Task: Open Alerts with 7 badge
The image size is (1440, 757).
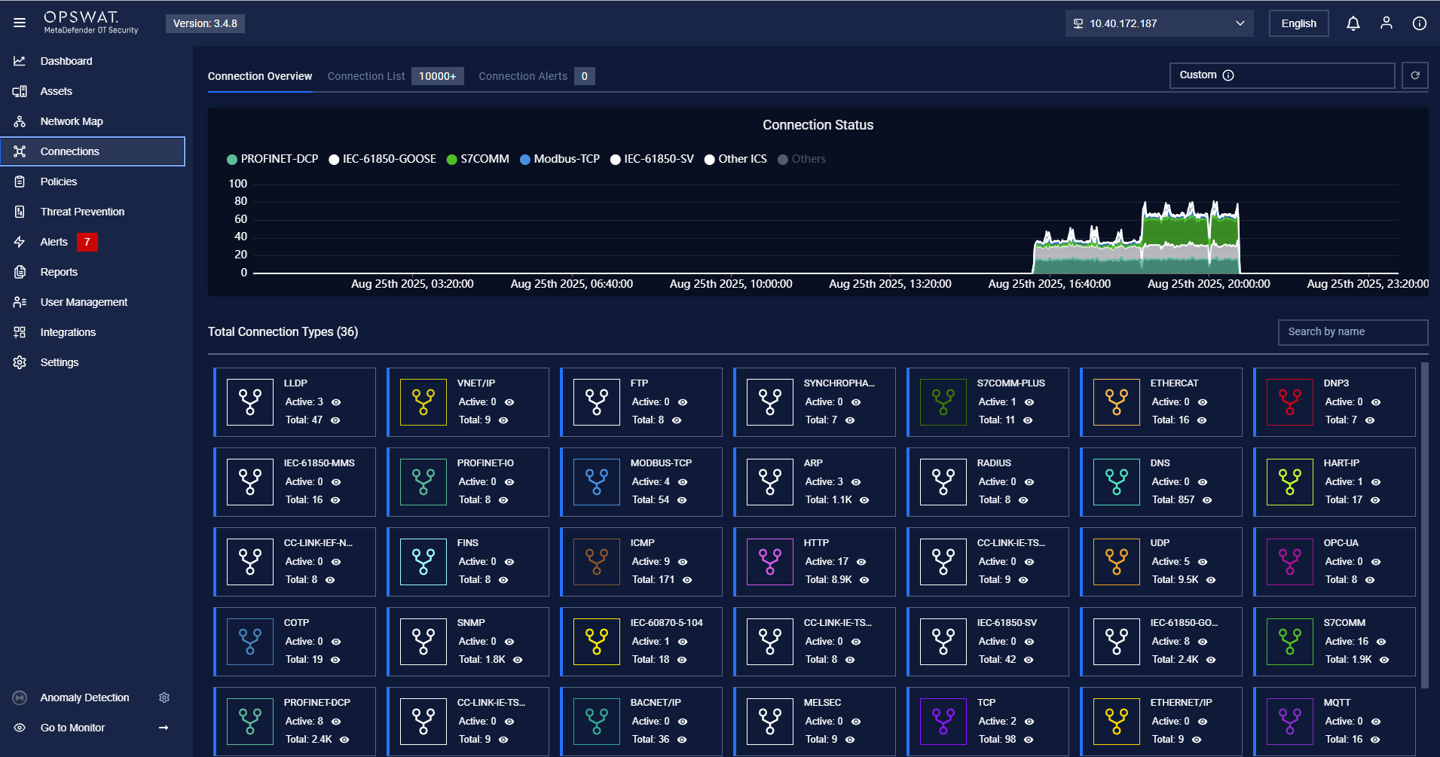Action: [93, 242]
